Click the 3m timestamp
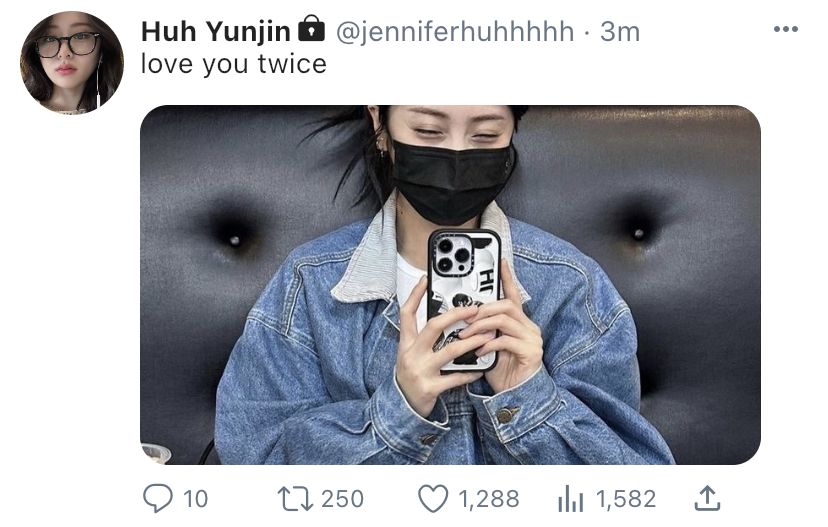 (620, 32)
